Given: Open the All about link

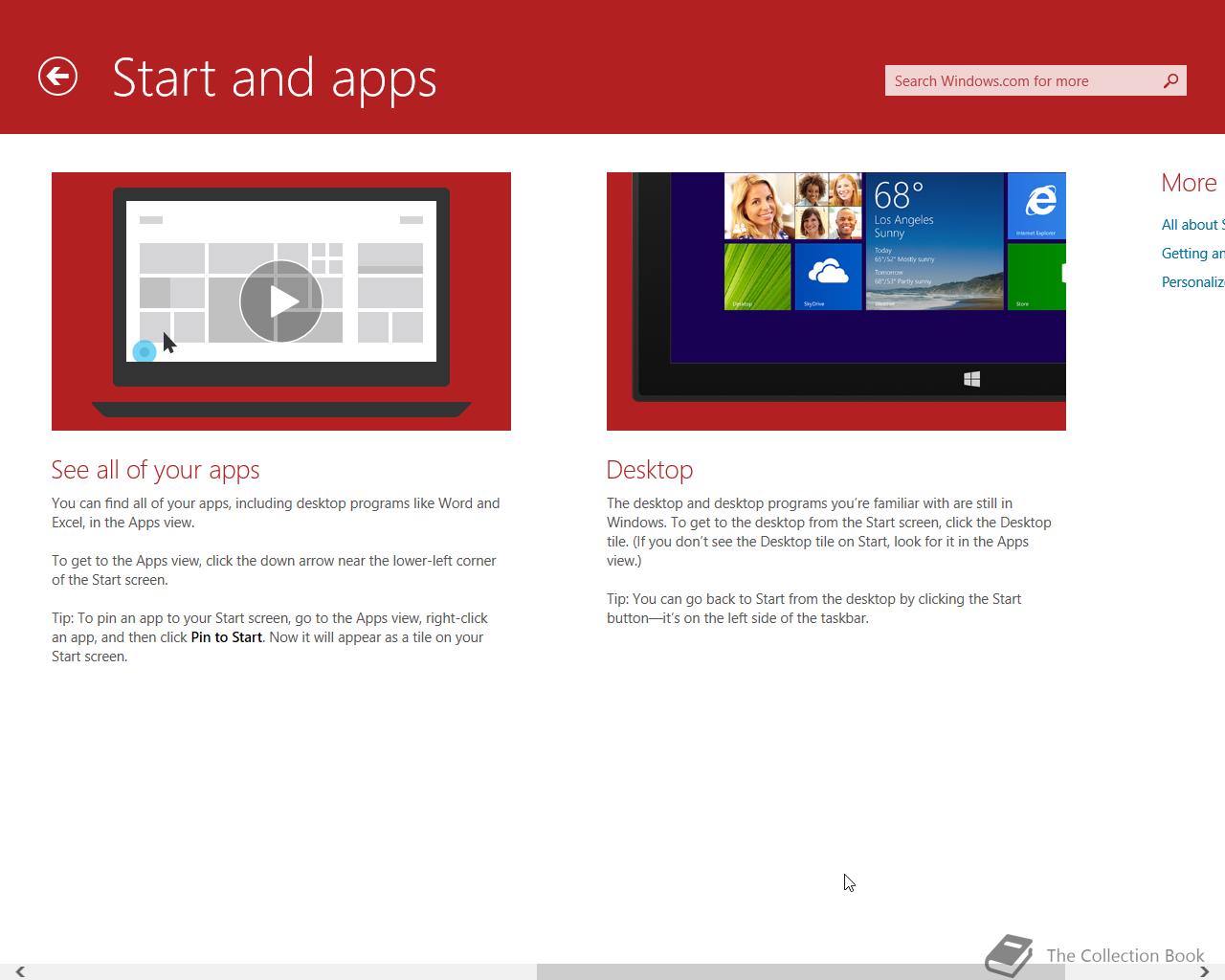Looking at the screenshot, I should pos(1192,225).
